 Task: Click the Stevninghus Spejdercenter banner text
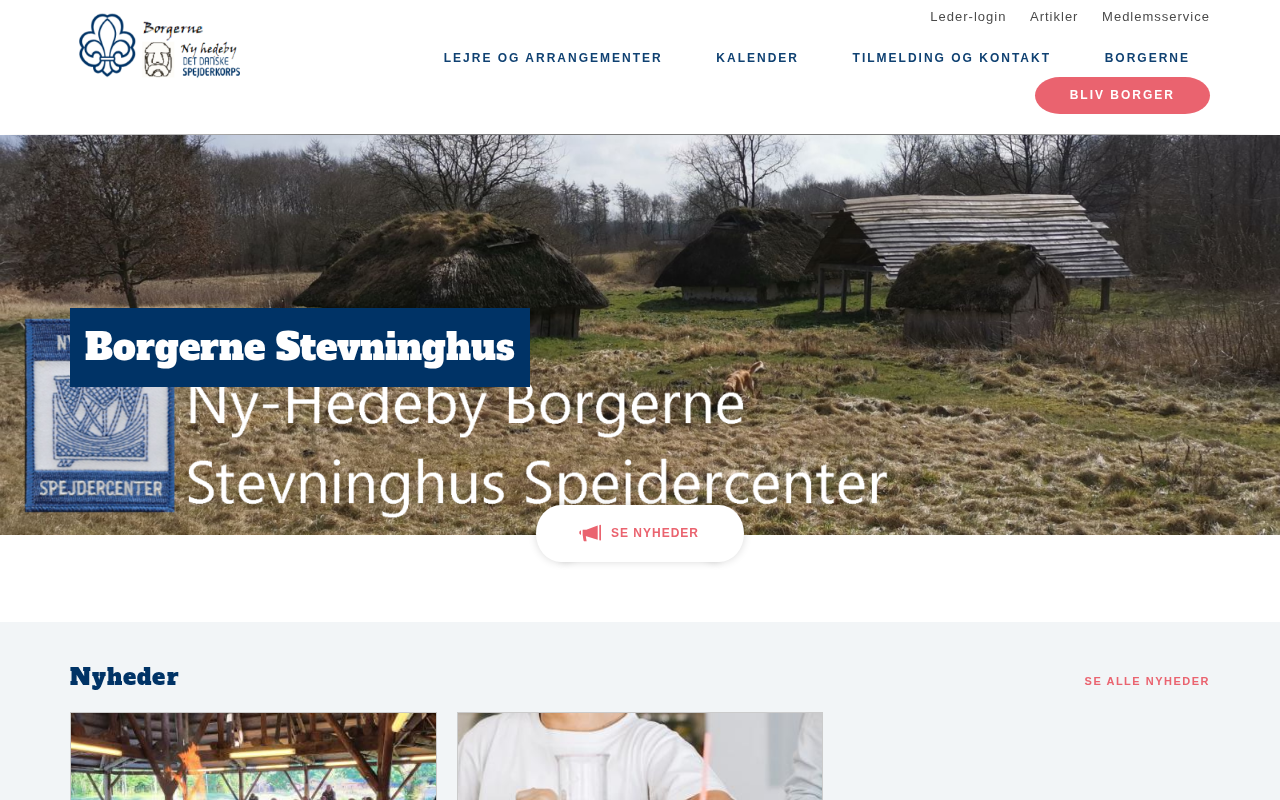point(537,483)
